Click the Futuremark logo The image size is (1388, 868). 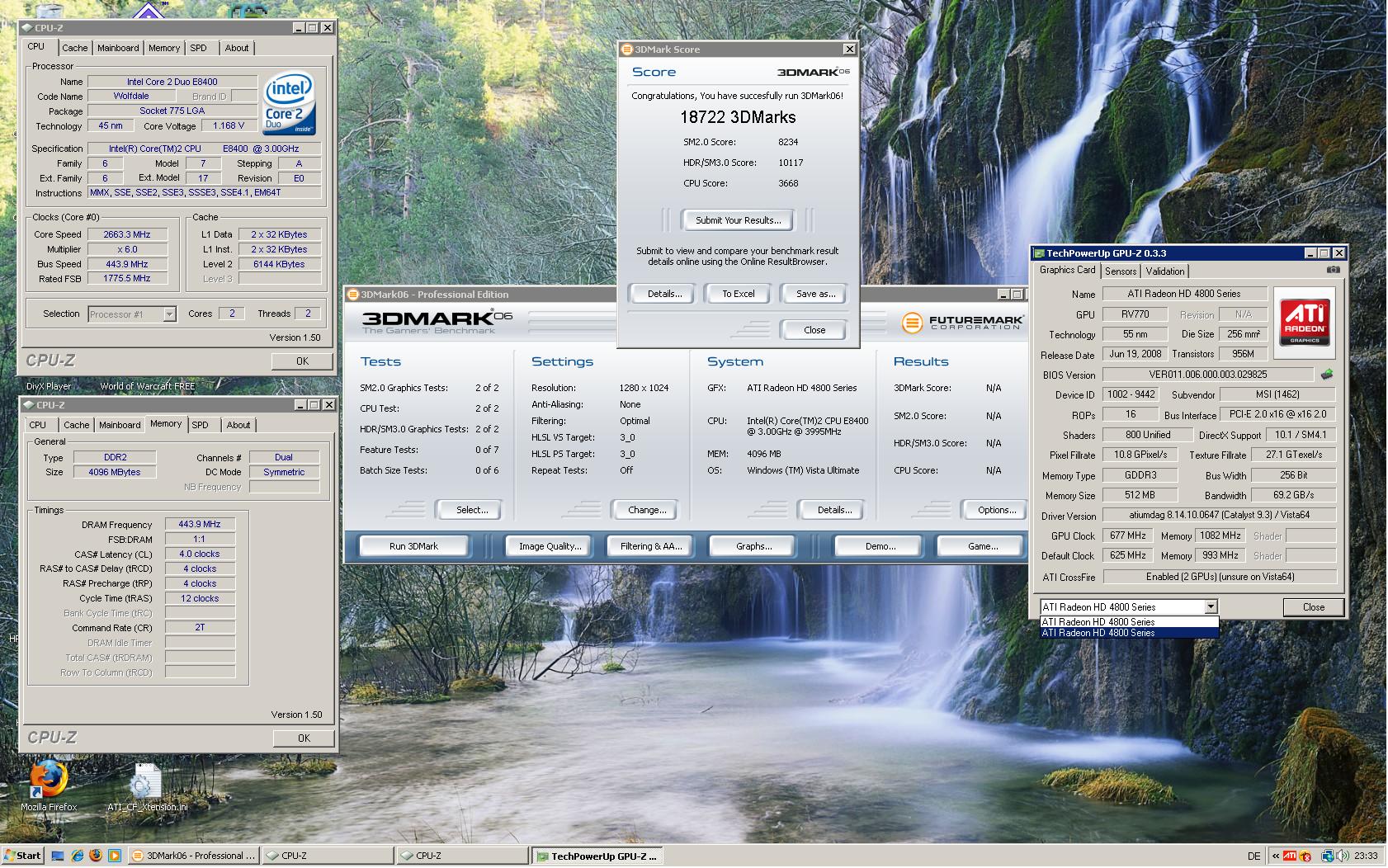962,323
